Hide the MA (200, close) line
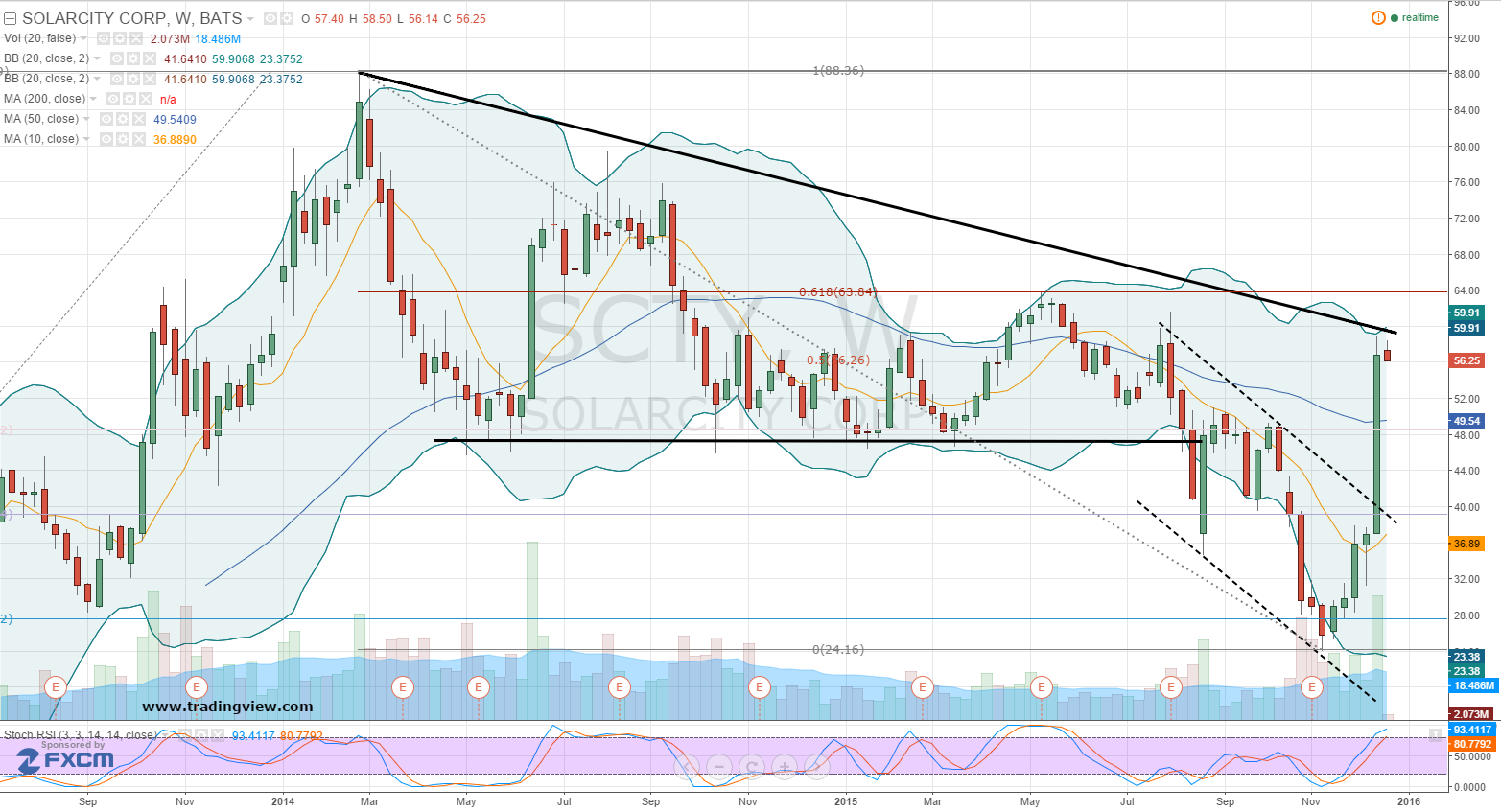 [113, 99]
